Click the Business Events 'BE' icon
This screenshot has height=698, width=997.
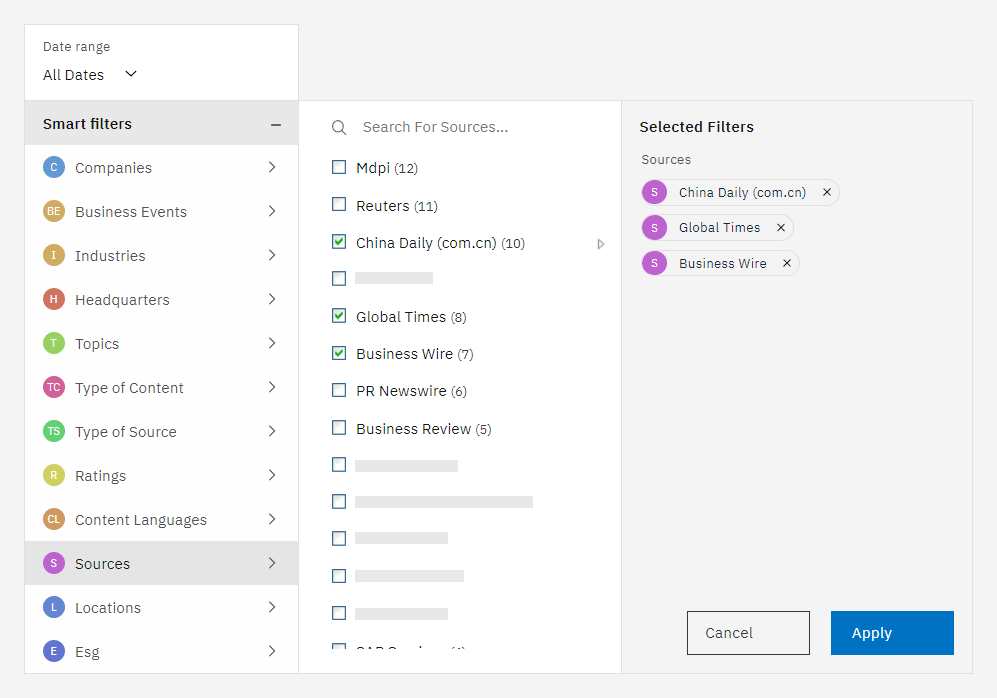point(54,211)
